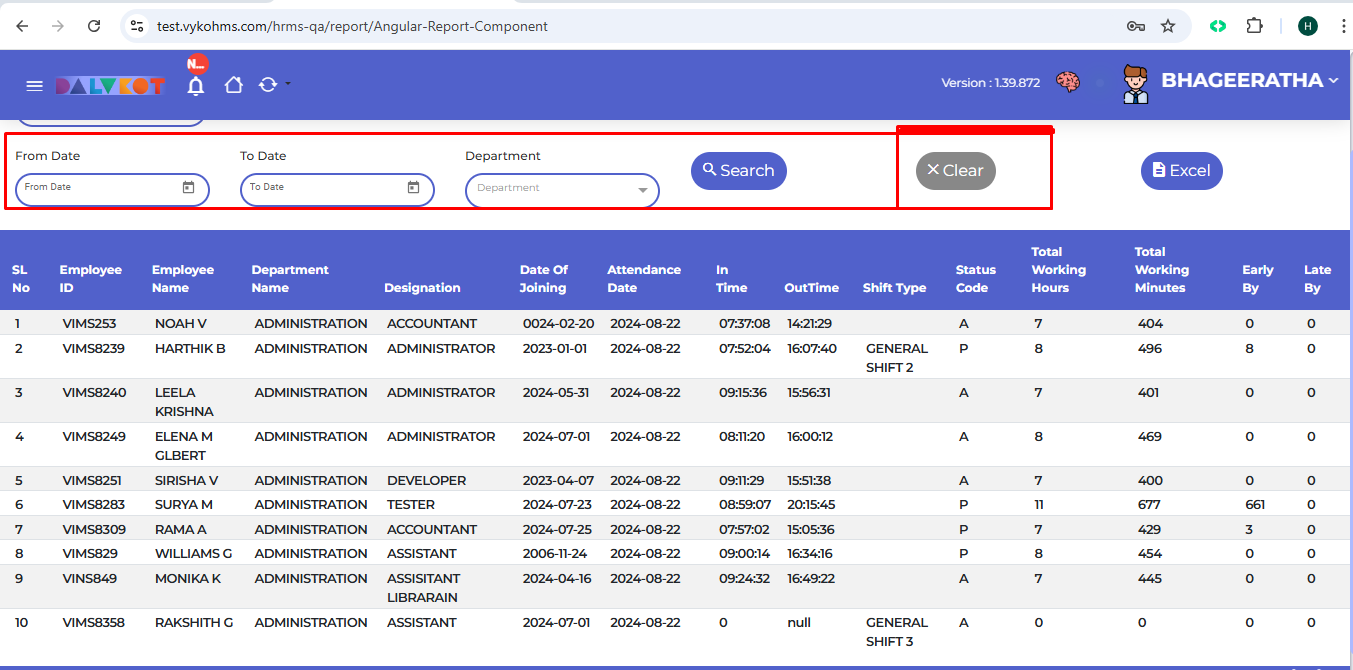Go to home via house icon
The height and width of the screenshot is (670, 1353).
coord(233,85)
